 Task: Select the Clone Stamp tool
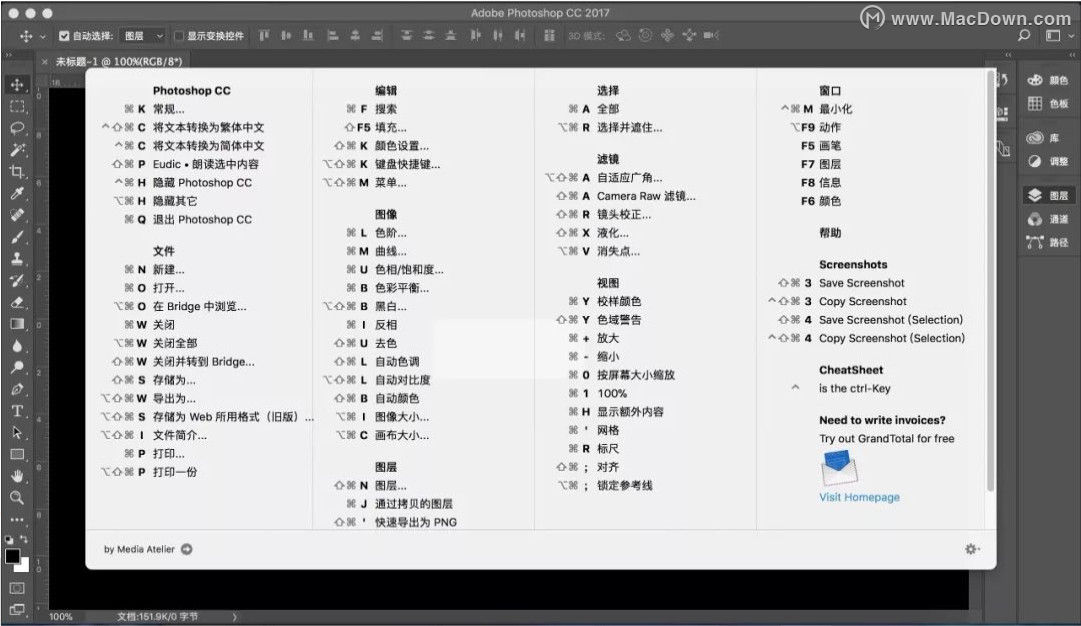17,259
